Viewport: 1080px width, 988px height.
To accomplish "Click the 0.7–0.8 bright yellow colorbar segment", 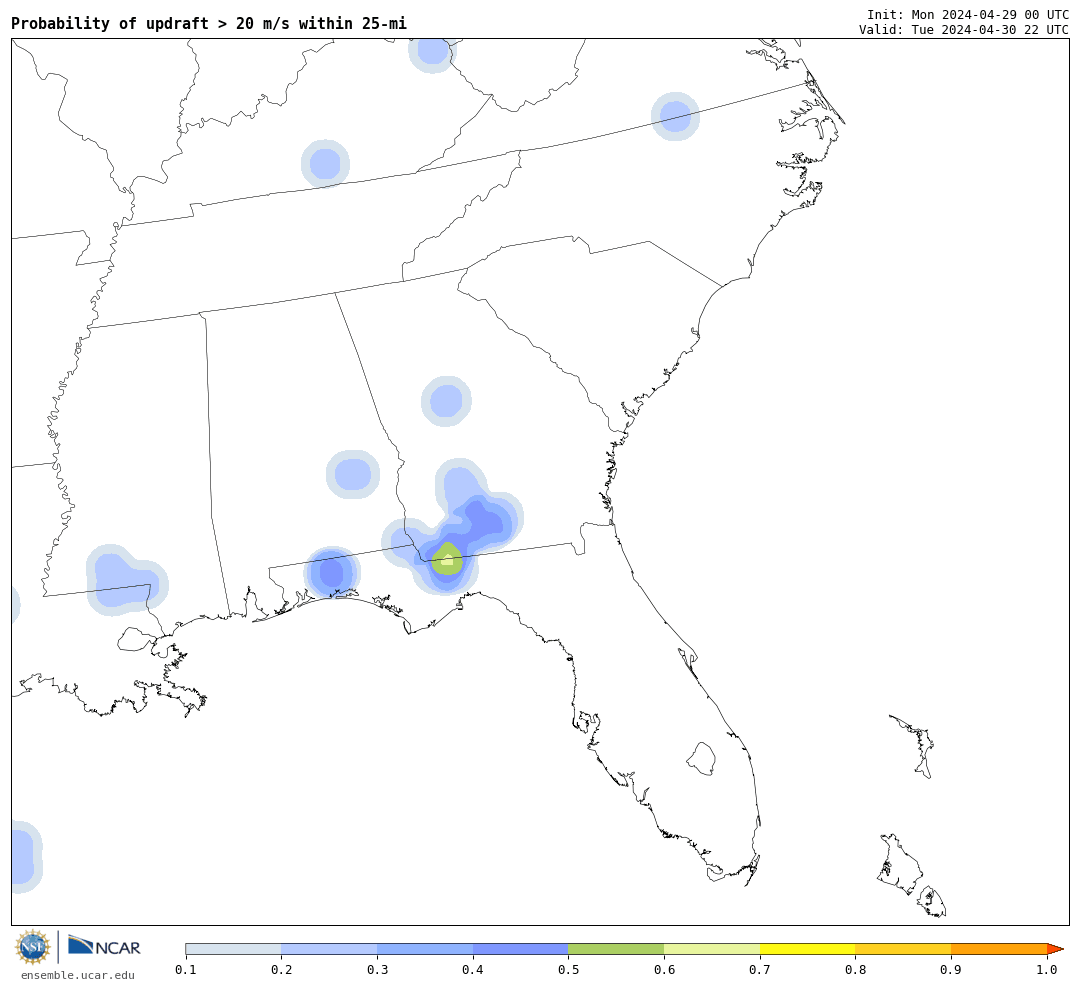I will tap(807, 949).
